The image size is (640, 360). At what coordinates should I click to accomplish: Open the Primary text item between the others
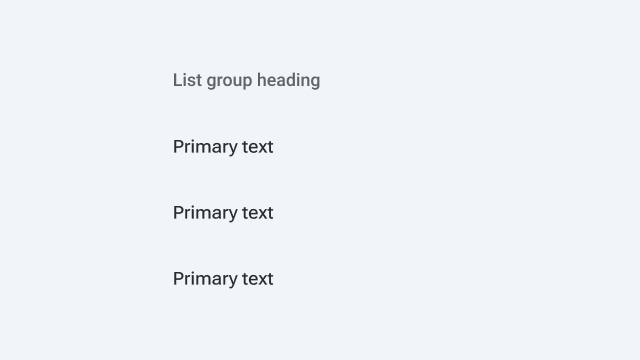click(x=223, y=213)
